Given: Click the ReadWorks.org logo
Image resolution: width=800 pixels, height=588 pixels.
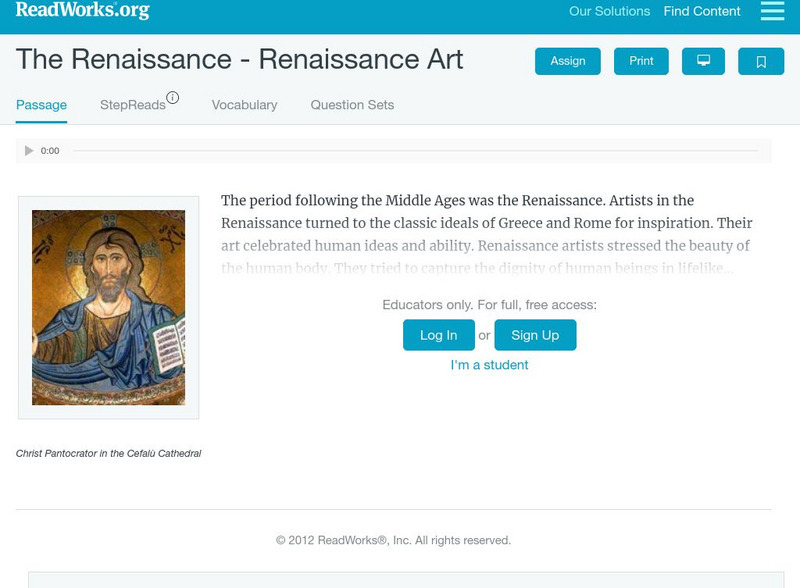Looking at the screenshot, I should coord(82,11).
